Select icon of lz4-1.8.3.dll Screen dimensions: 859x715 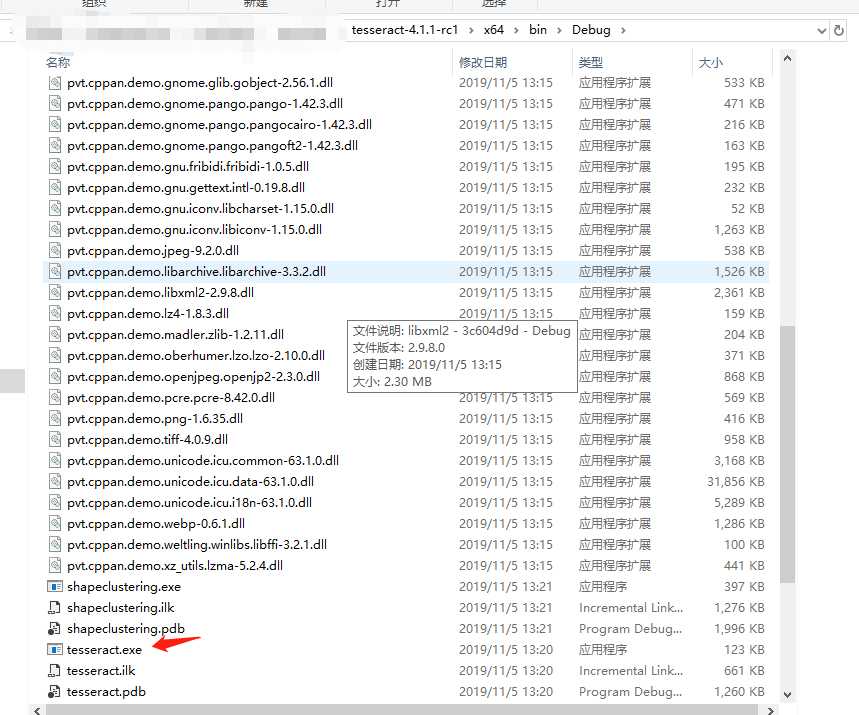(x=55, y=313)
